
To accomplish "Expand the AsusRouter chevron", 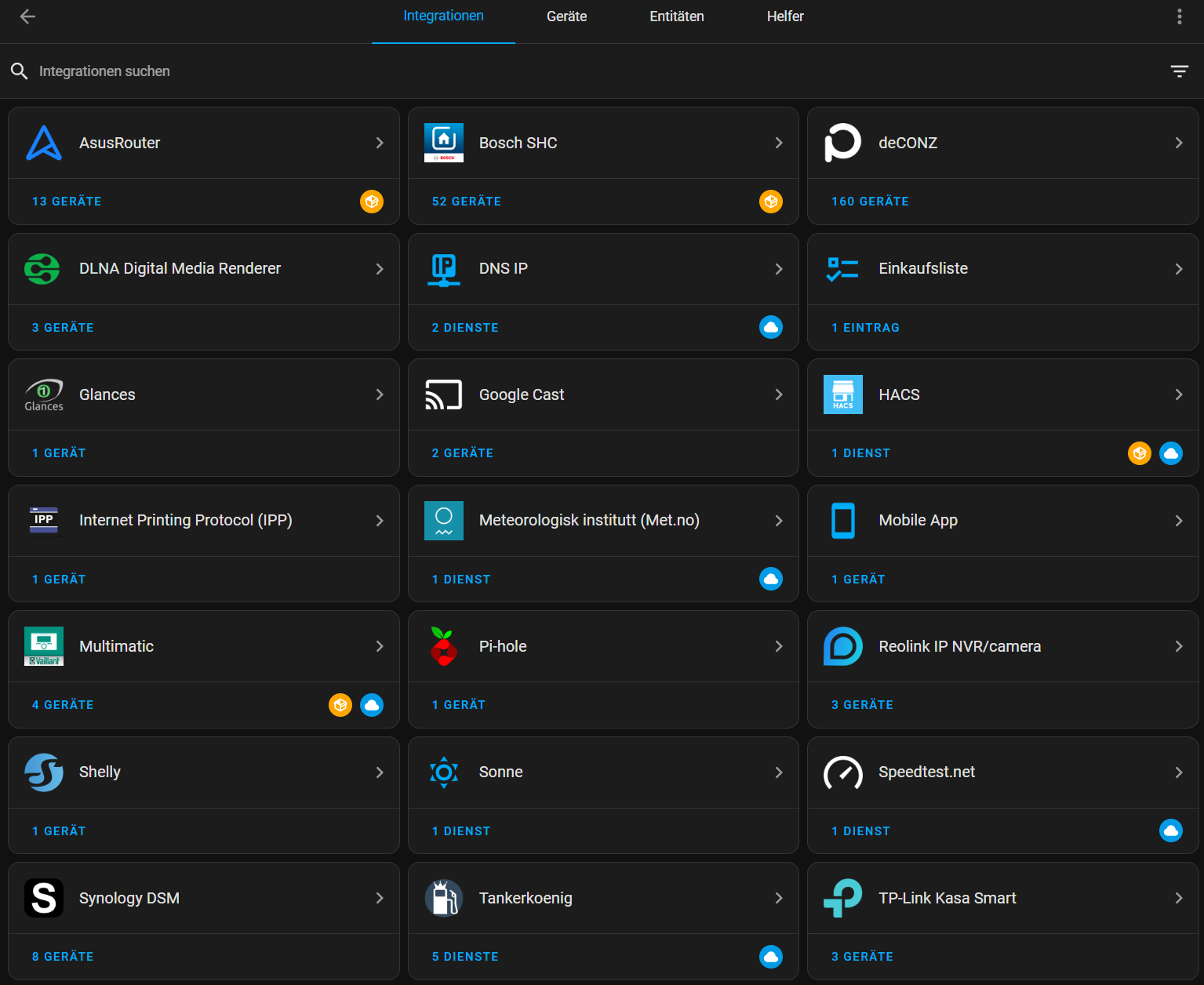I will (380, 143).
